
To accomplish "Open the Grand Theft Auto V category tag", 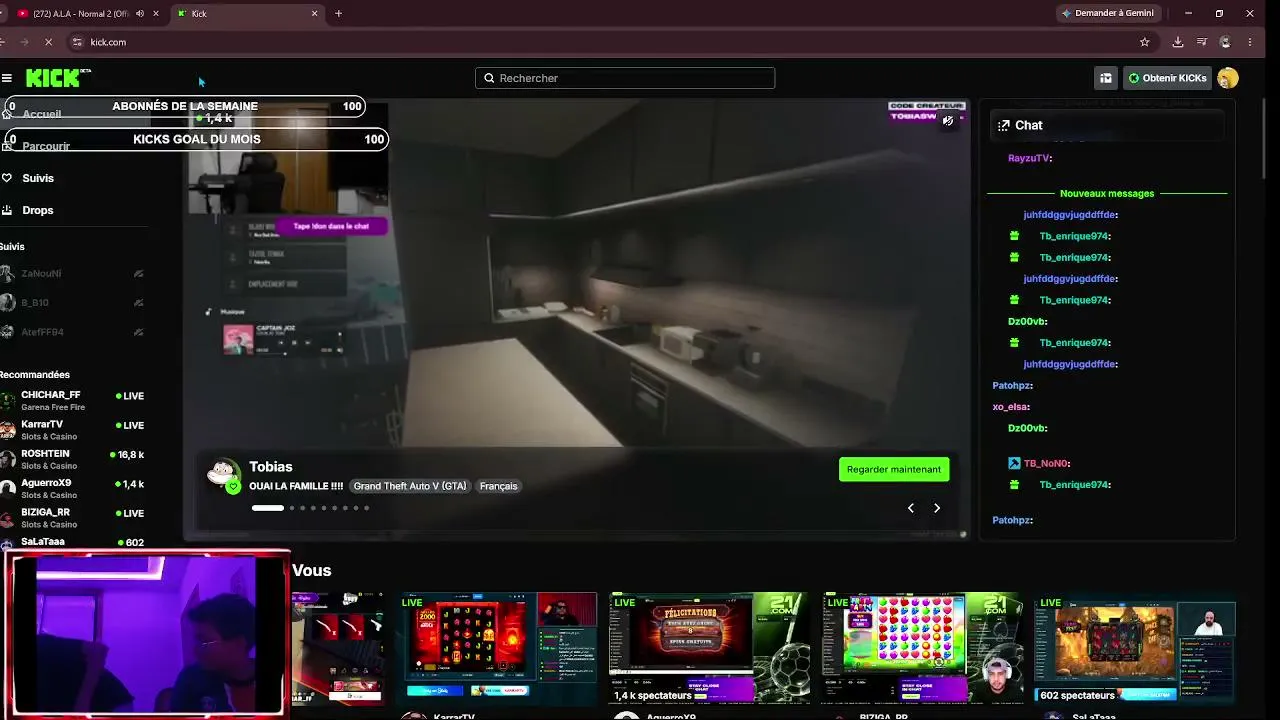I will pos(410,486).
